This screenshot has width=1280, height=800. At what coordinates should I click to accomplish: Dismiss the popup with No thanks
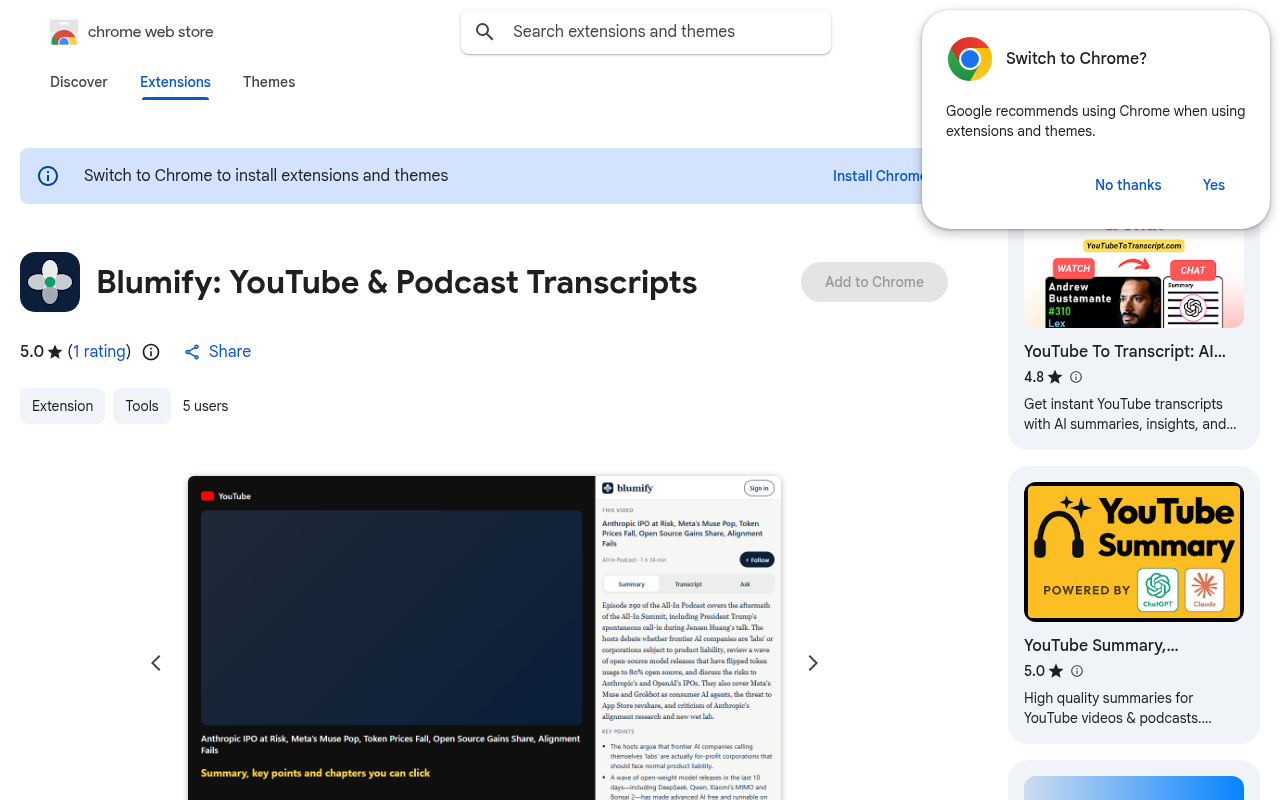pyautogui.click(x=1128, y=185)
